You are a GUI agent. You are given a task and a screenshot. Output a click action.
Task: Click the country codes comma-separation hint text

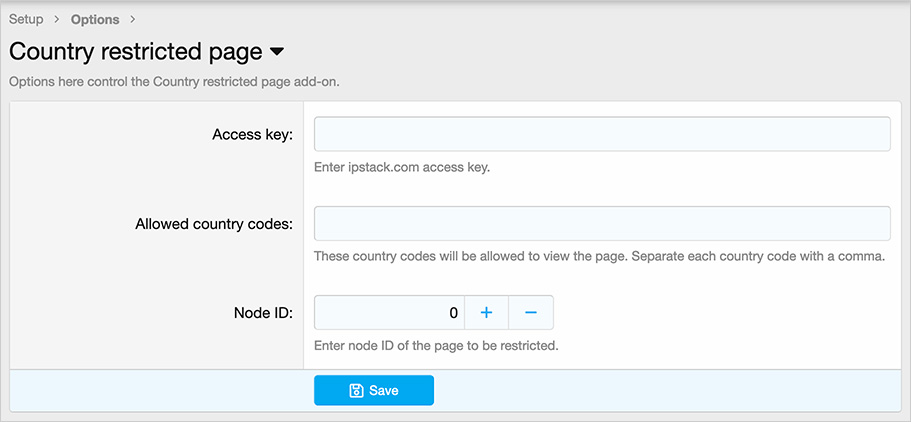point(600,256)
